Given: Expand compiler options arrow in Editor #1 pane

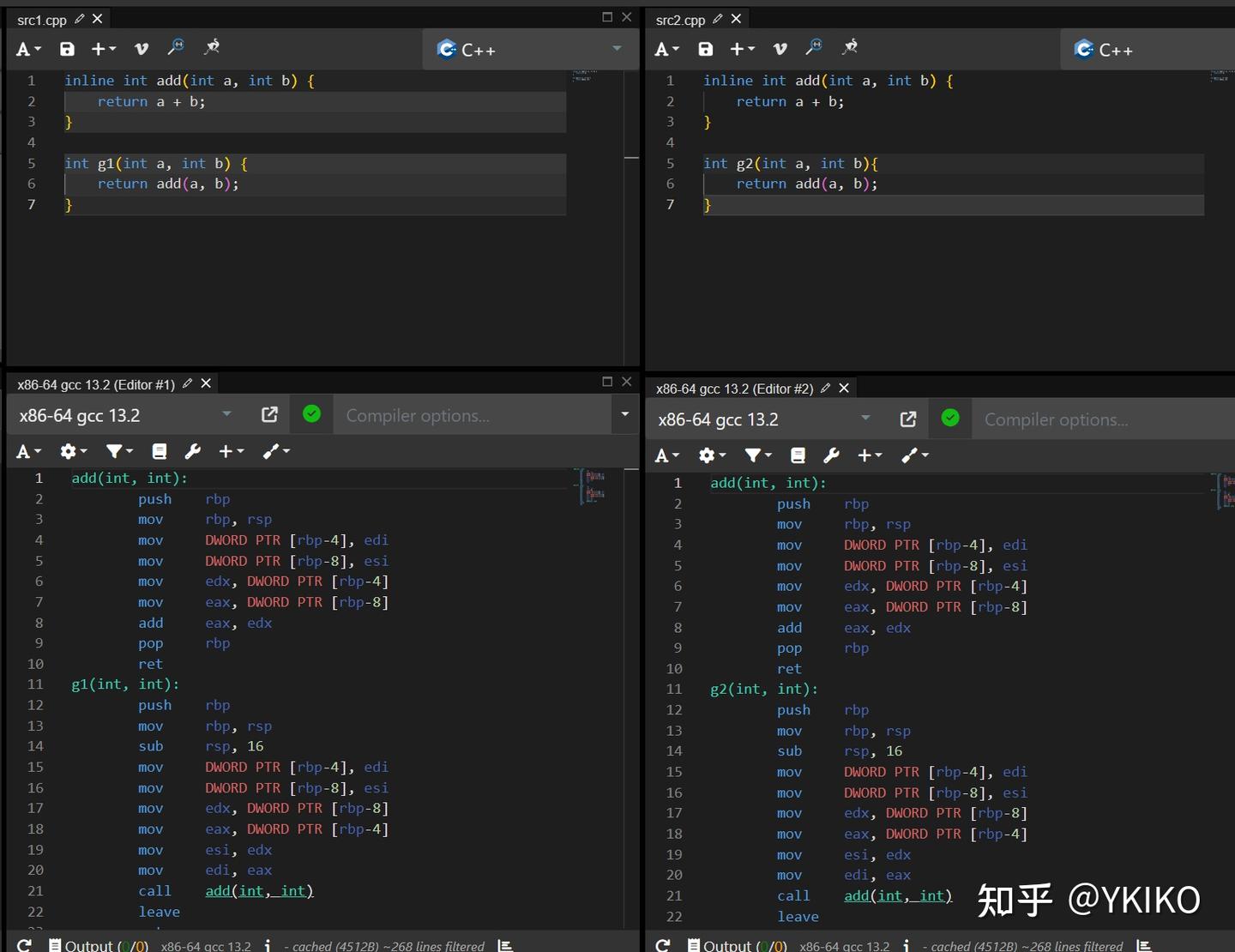Looking at the screenshot, I should pyautogui.click(x=624, y=414).
